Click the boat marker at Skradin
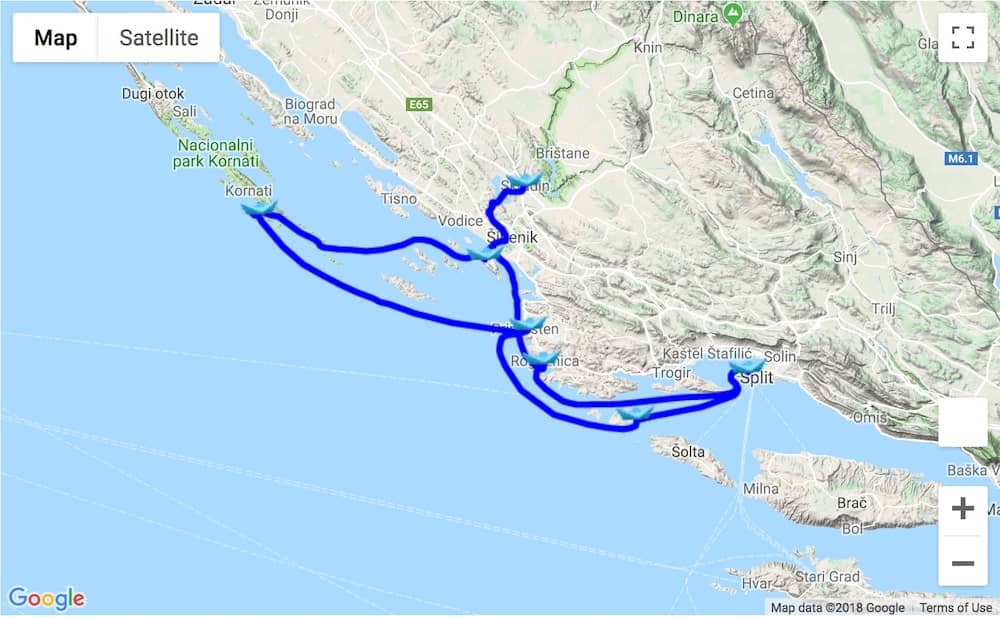 524,181
